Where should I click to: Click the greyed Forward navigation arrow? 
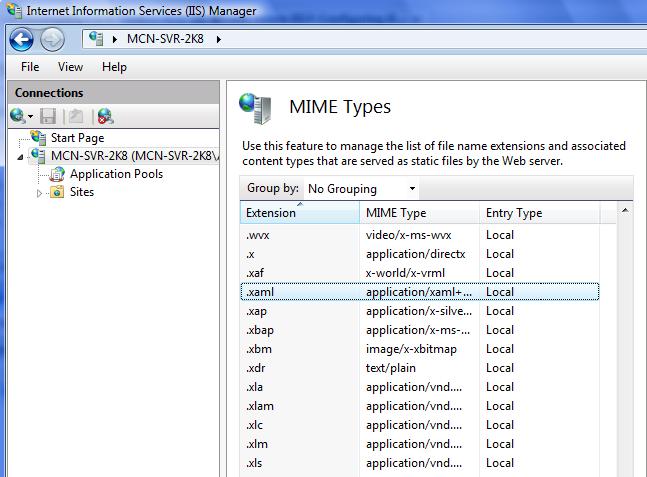point(52,40)
